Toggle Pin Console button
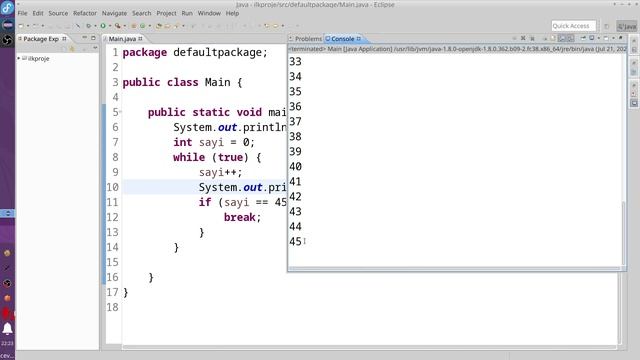The height and width of the screenshot is (360, 640). pos(583,38)
